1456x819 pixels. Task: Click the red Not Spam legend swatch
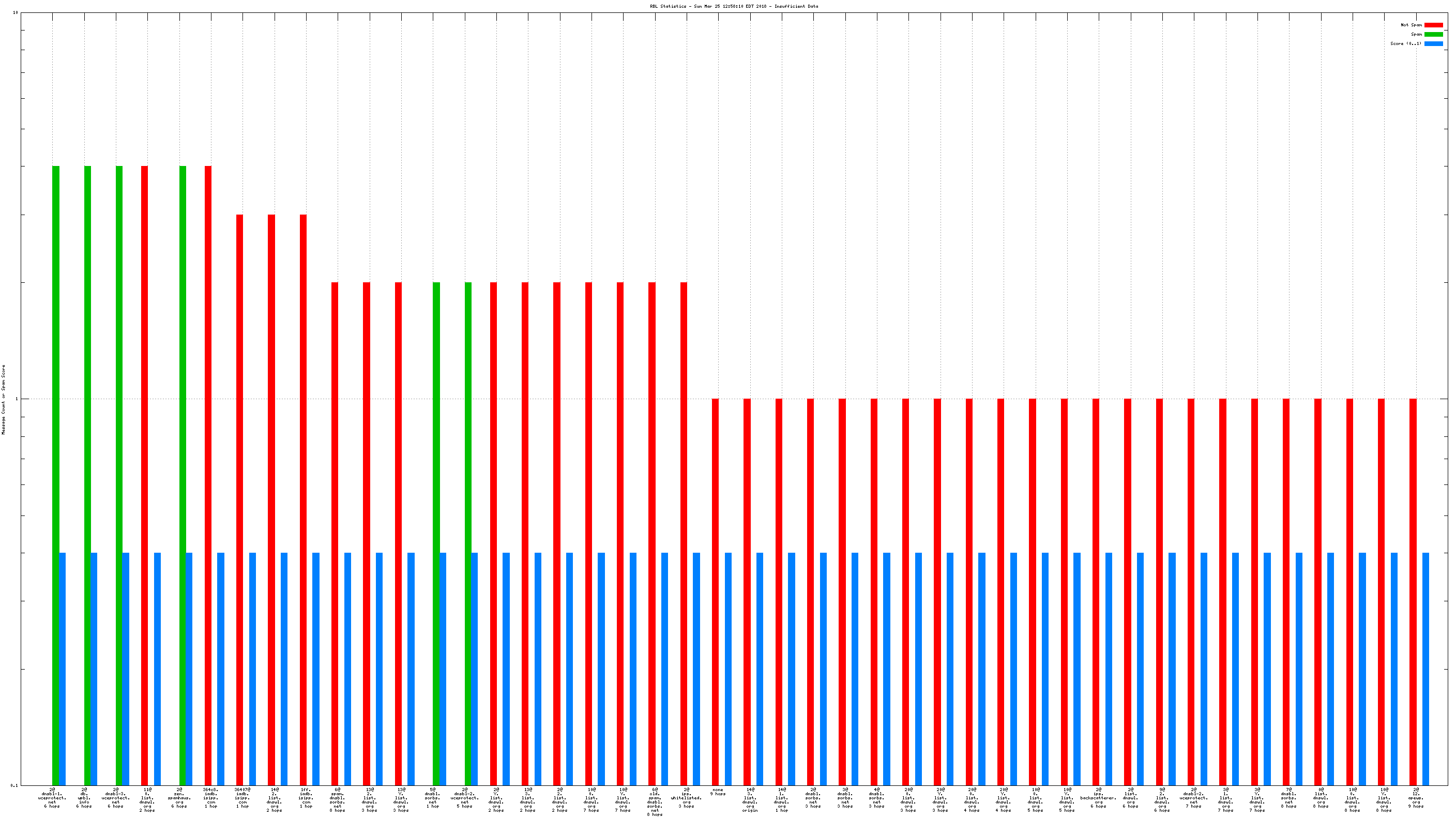tap(1433, 25)
